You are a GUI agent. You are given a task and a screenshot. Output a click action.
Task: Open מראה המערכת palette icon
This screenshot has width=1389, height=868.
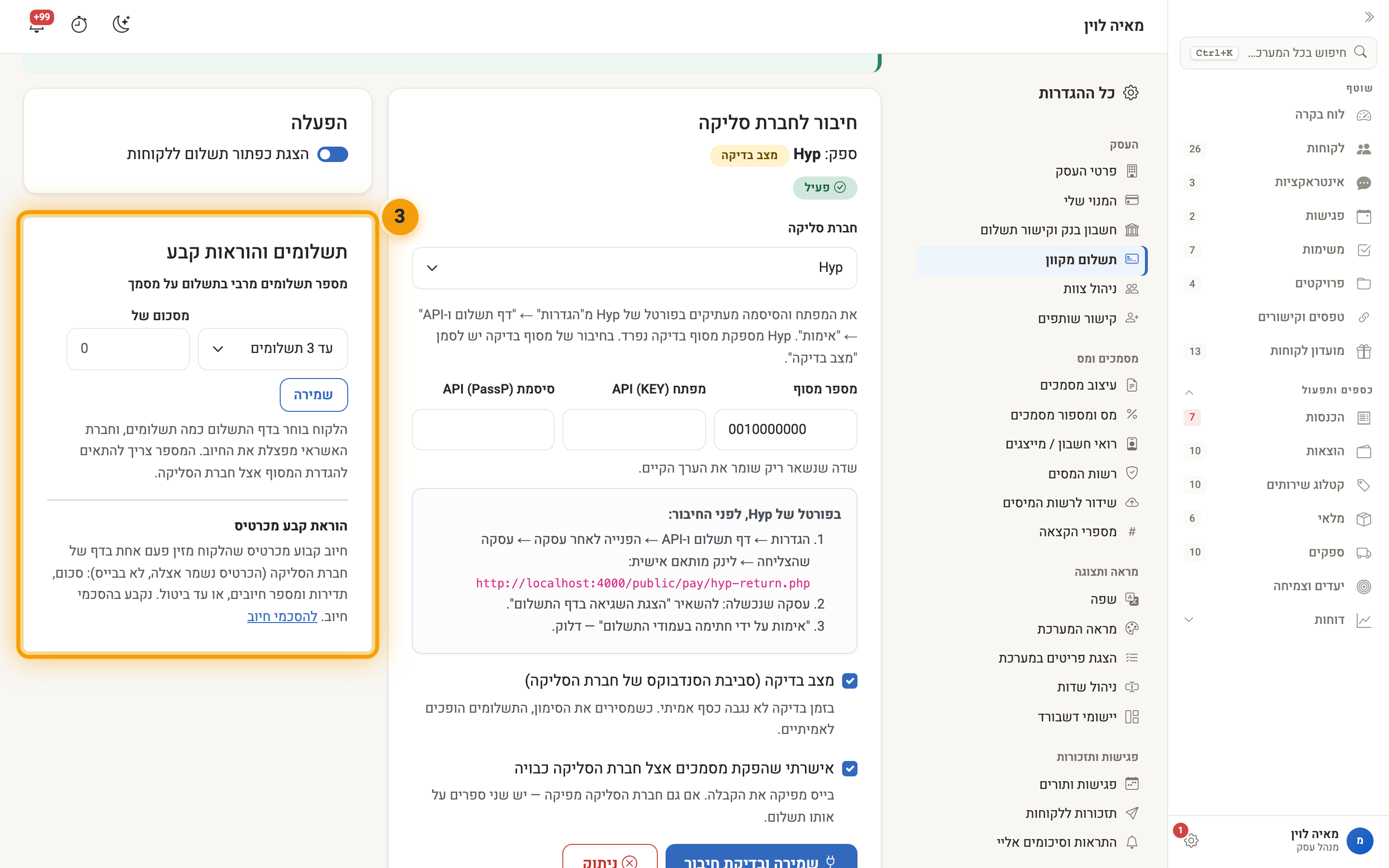[1131, 628]
